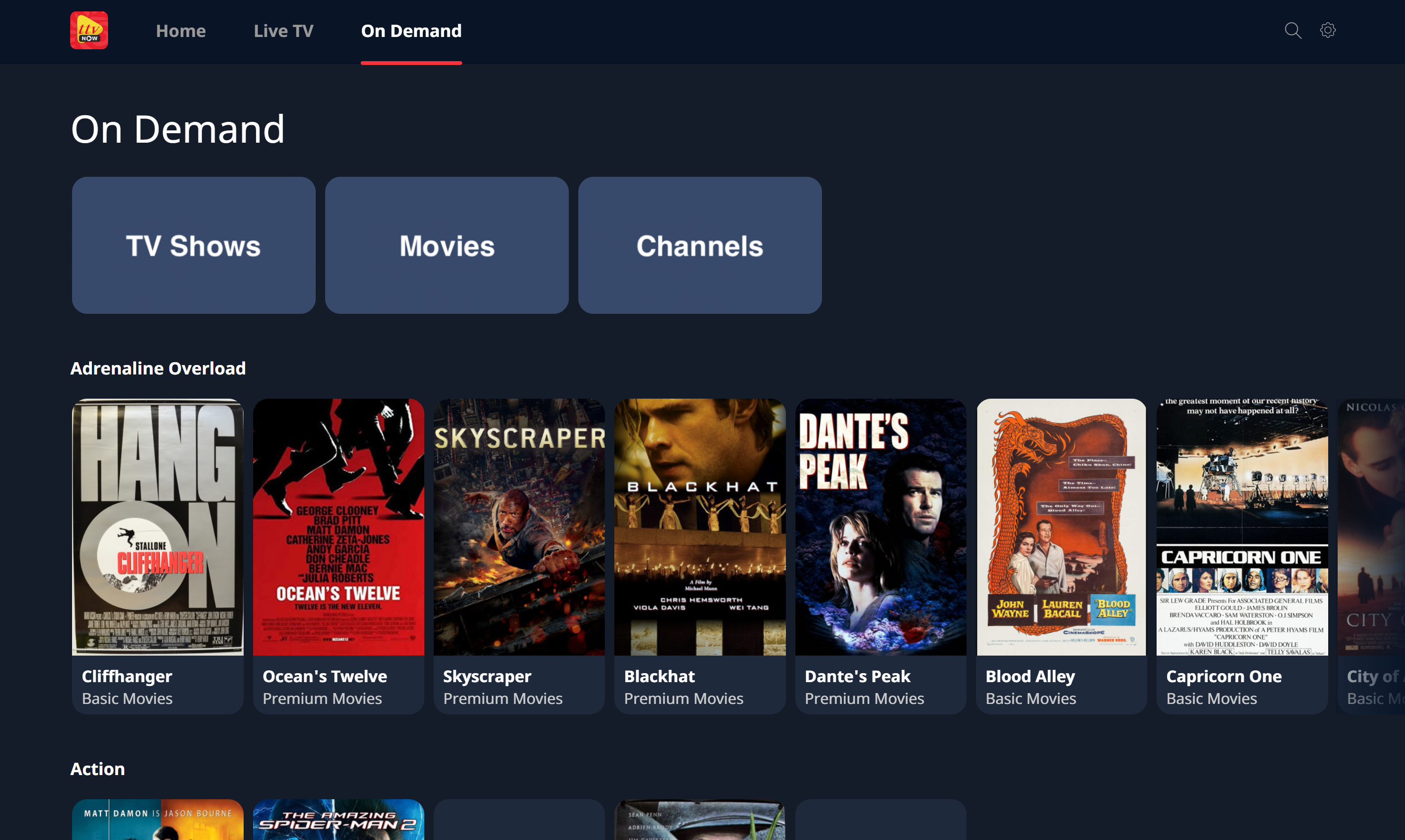Open the Movies category tile
Viewport: 1405px width, 840px height.
(447, 245)
